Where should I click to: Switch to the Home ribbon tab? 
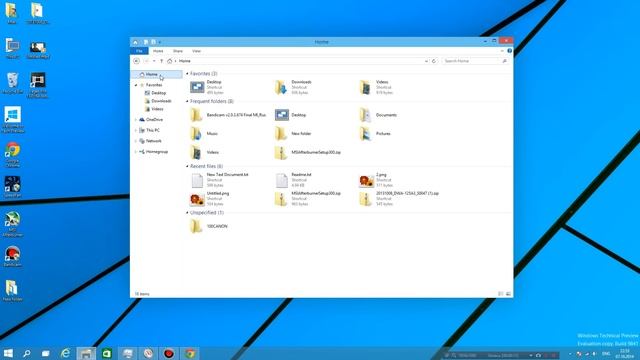pyautogui.click(x=158, y=51)
